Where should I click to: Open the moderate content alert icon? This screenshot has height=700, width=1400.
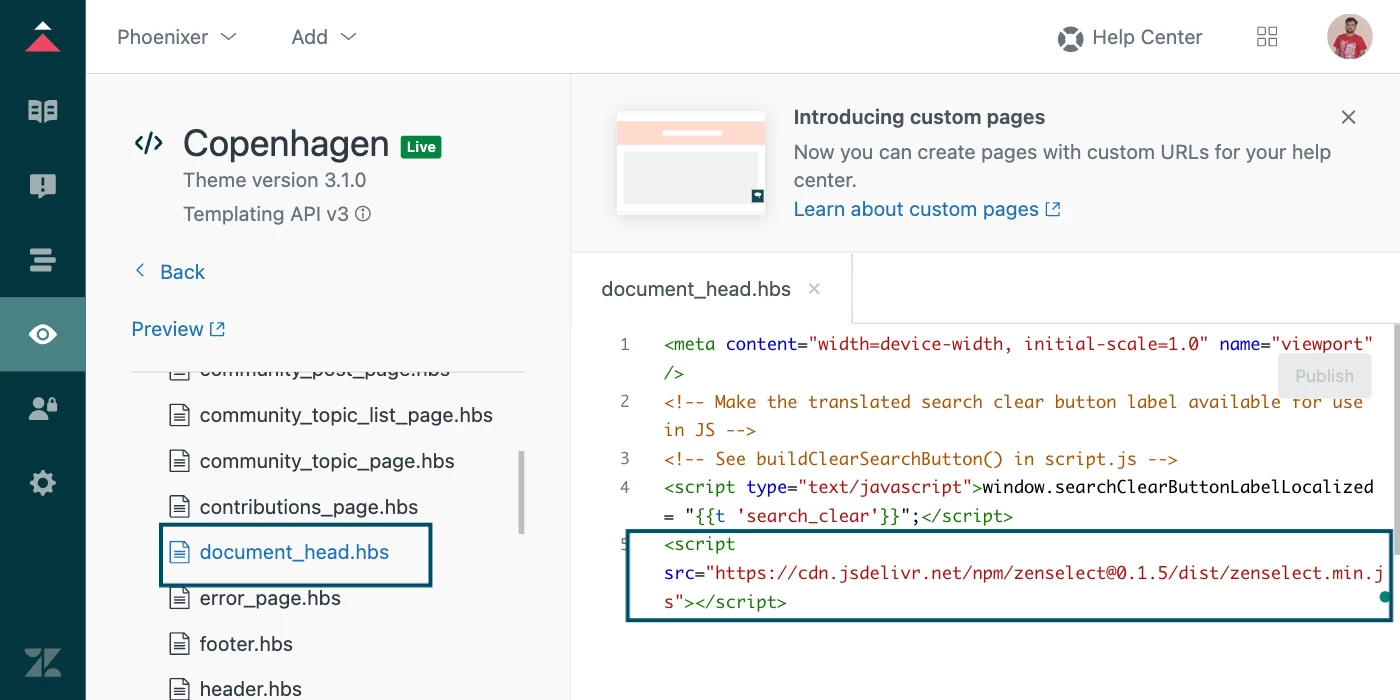(x=43, y=186)
